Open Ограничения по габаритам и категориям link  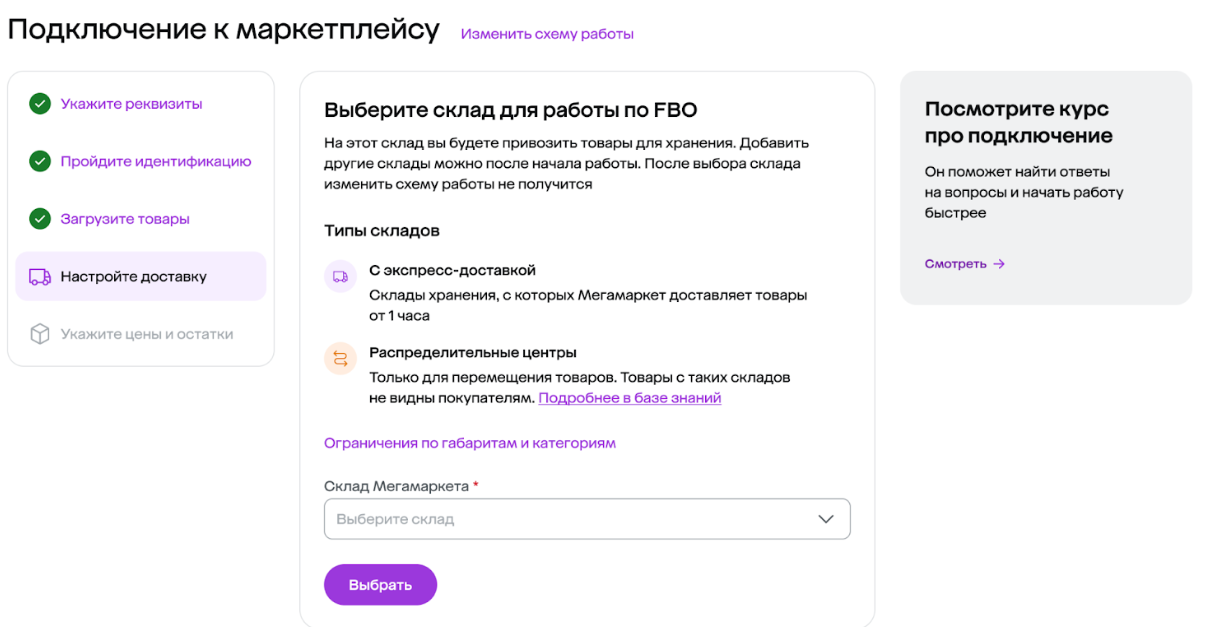click(x=470, y=443)
